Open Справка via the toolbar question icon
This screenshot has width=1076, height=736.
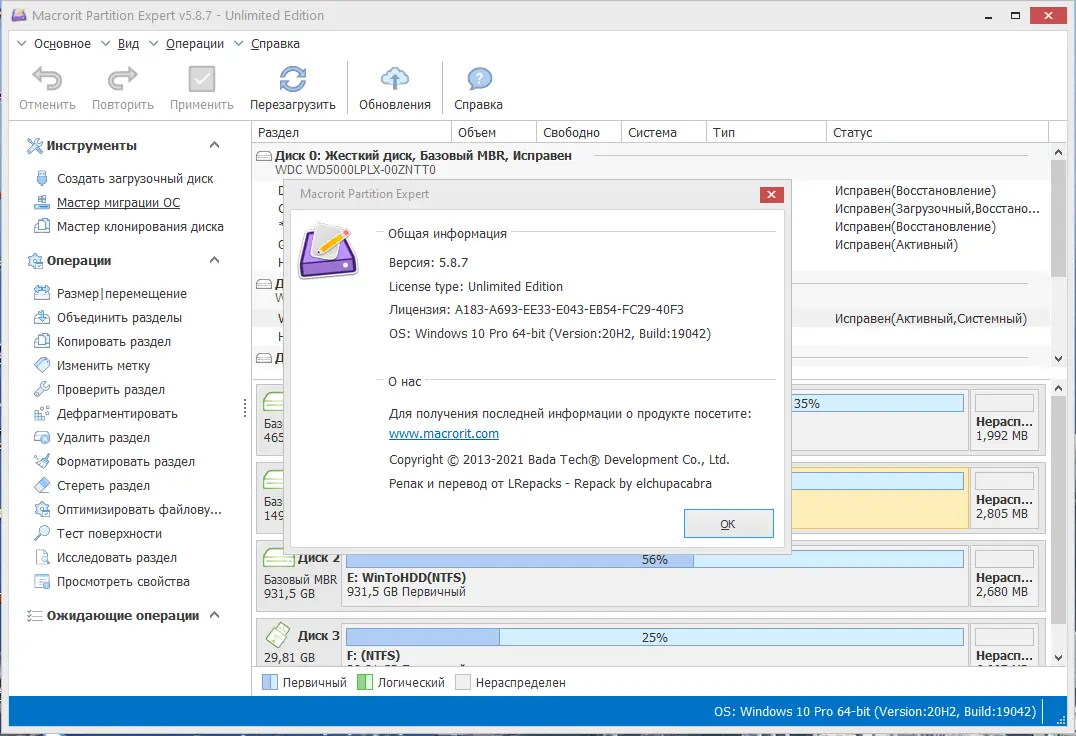click(477, 87)
